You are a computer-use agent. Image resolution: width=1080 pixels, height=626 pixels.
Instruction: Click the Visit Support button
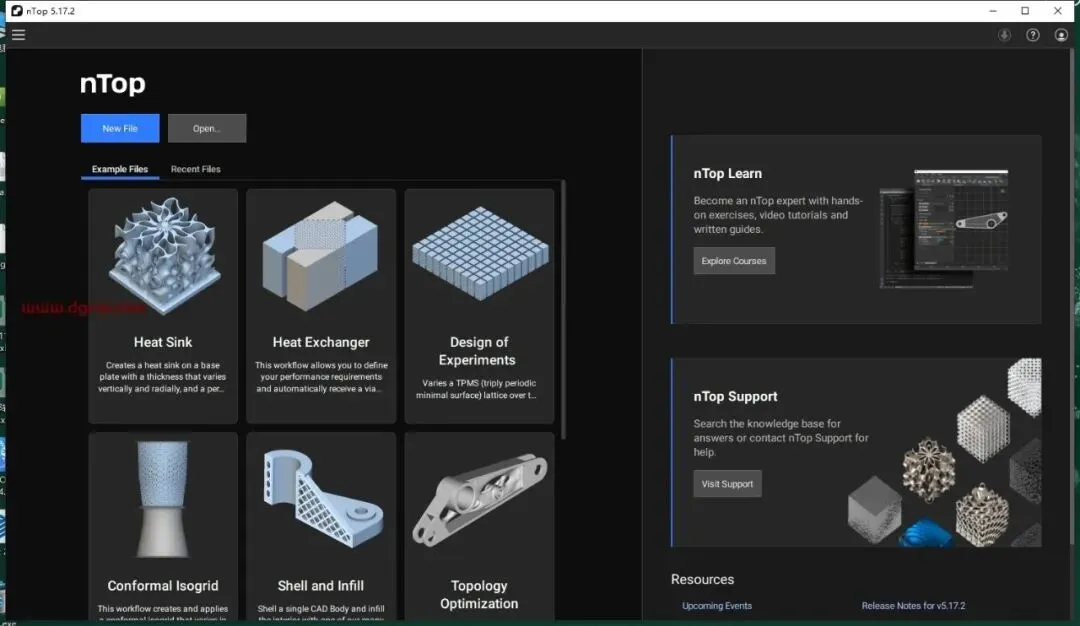pos(727,484)
